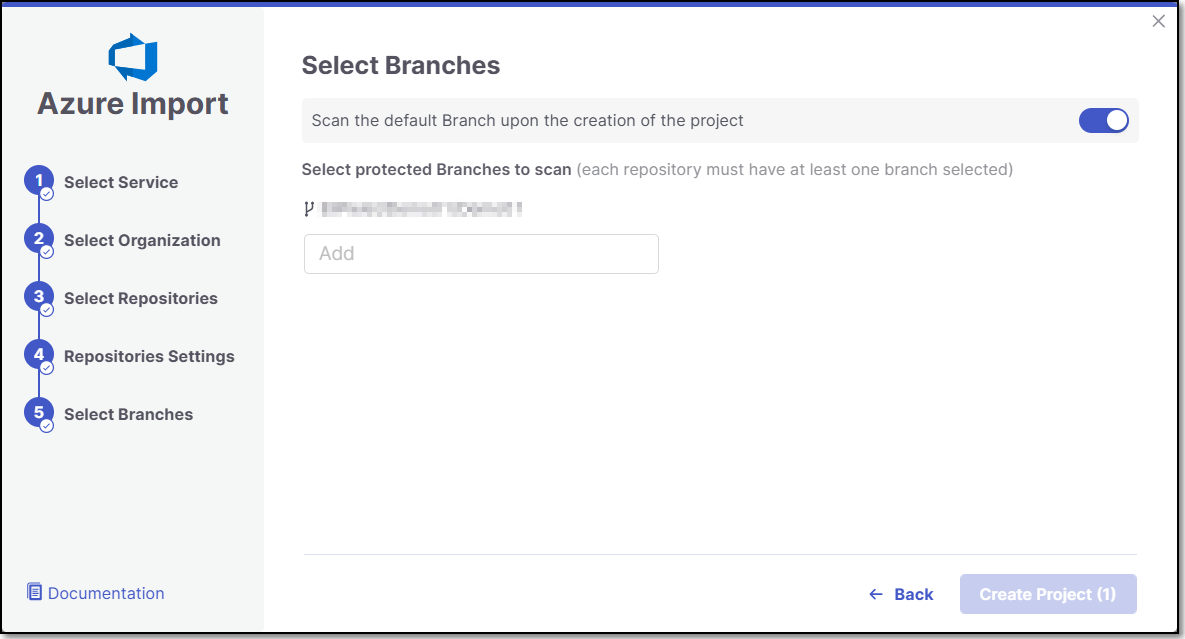The width and height of the screenshot is (1185, 639).
Task: Open Select Repositories step label
Action: (141, 298)
